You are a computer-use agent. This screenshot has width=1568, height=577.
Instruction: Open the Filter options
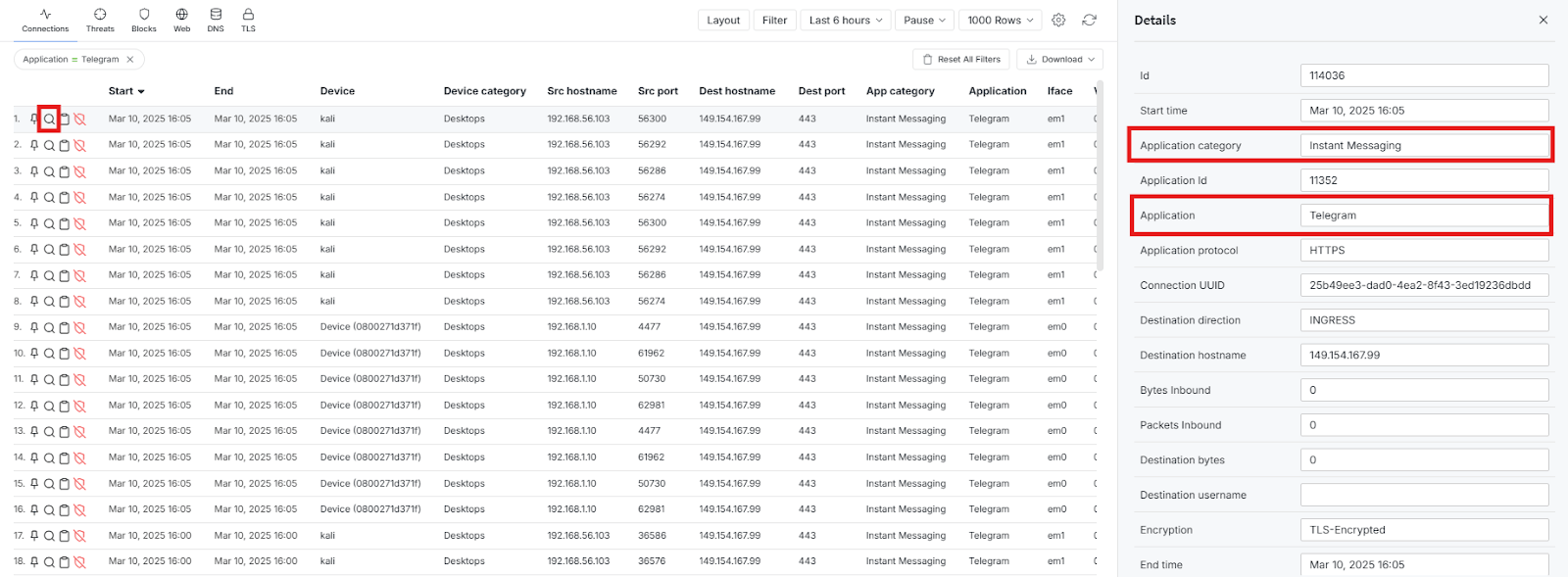click(774, 20)
